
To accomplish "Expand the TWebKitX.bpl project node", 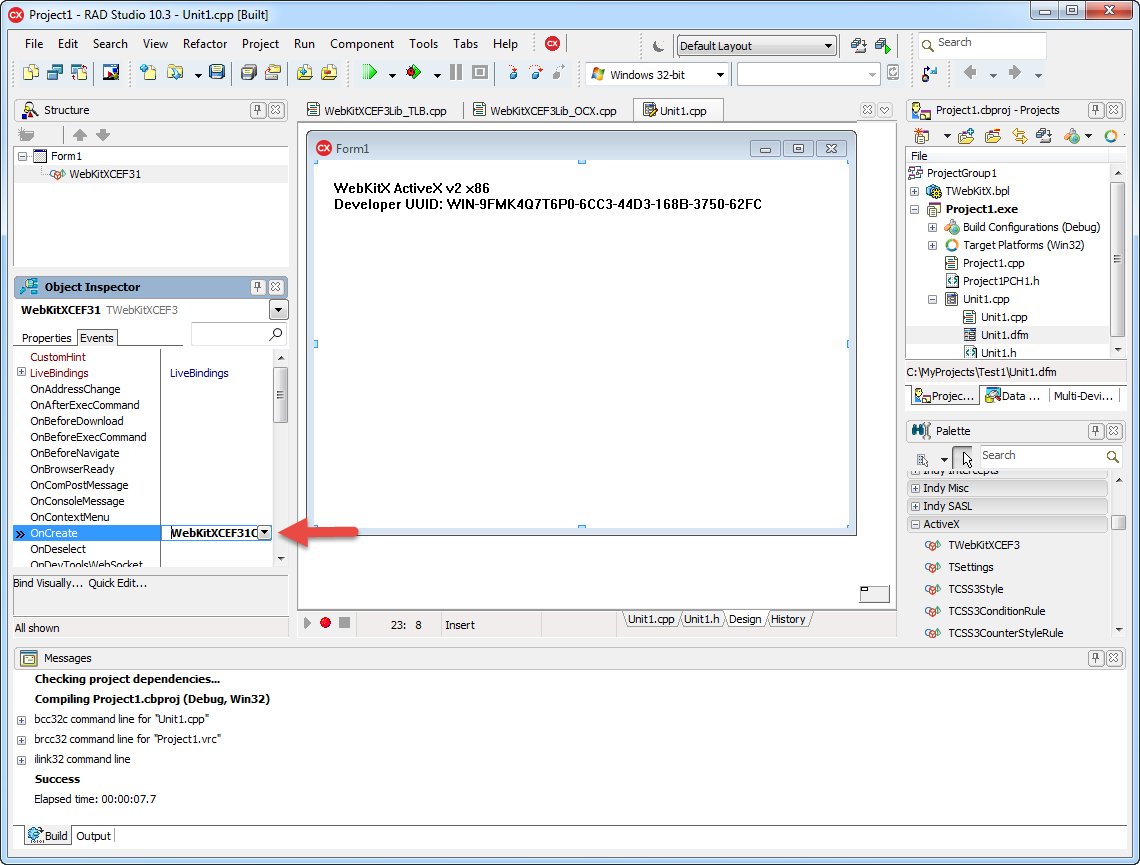I will coord(915,191).
